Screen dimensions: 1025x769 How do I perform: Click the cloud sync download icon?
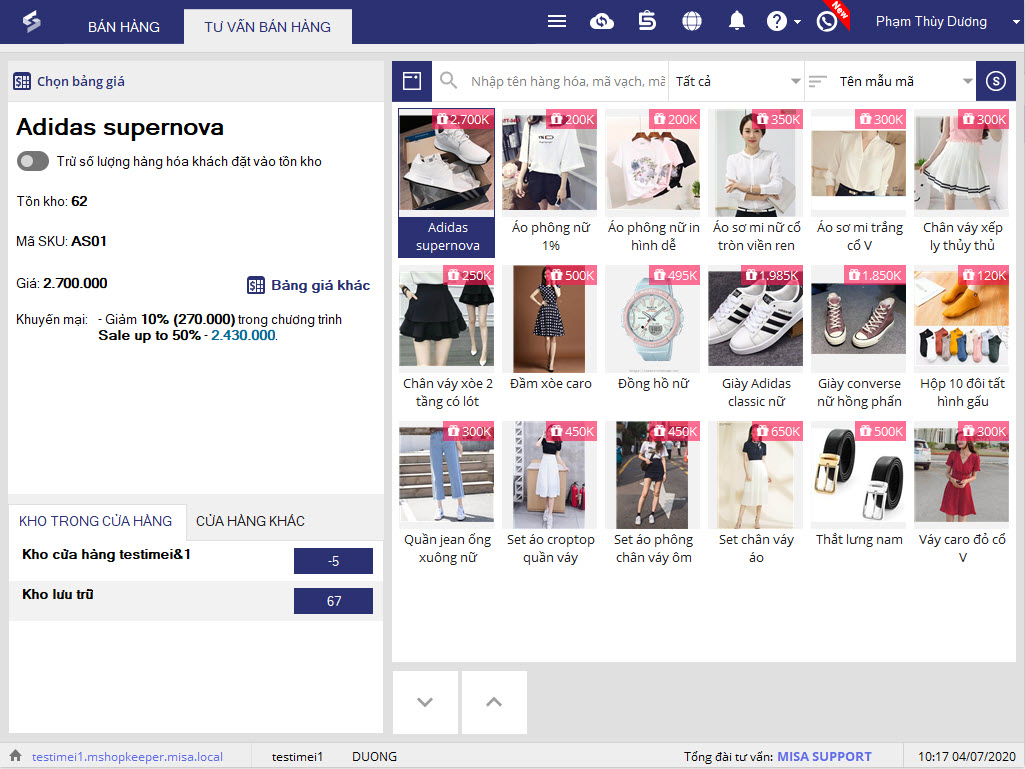pyautogui.click(x=601, y=22)
